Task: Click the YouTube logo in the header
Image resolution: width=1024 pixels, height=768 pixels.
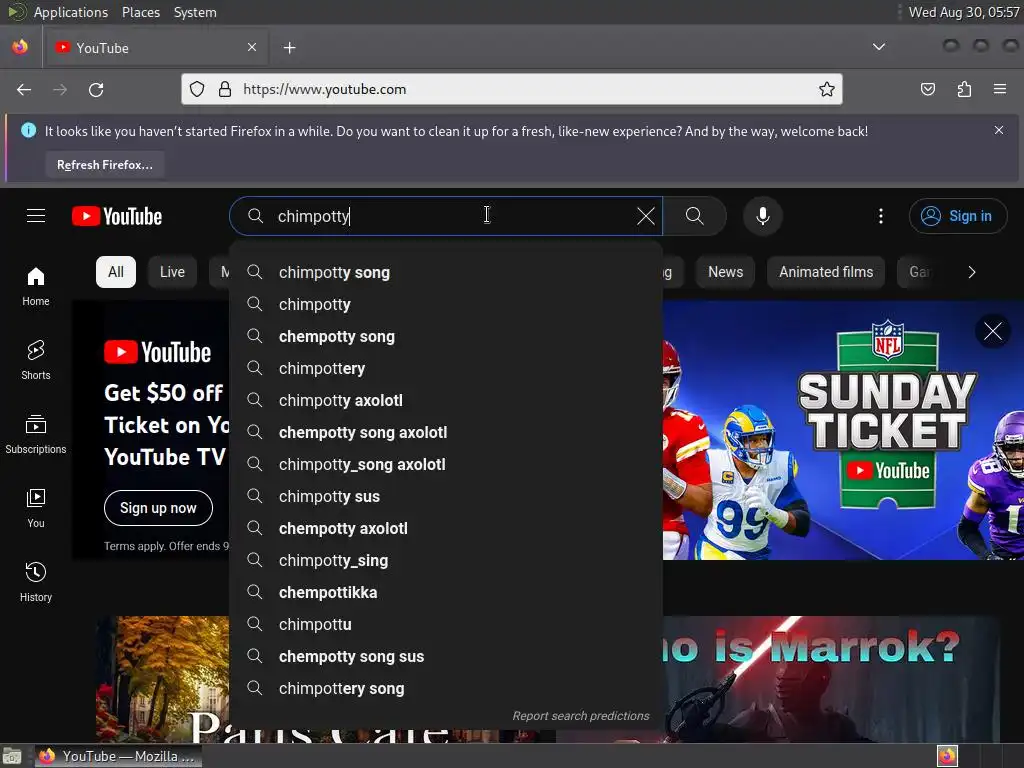Action: coord(117,216)
